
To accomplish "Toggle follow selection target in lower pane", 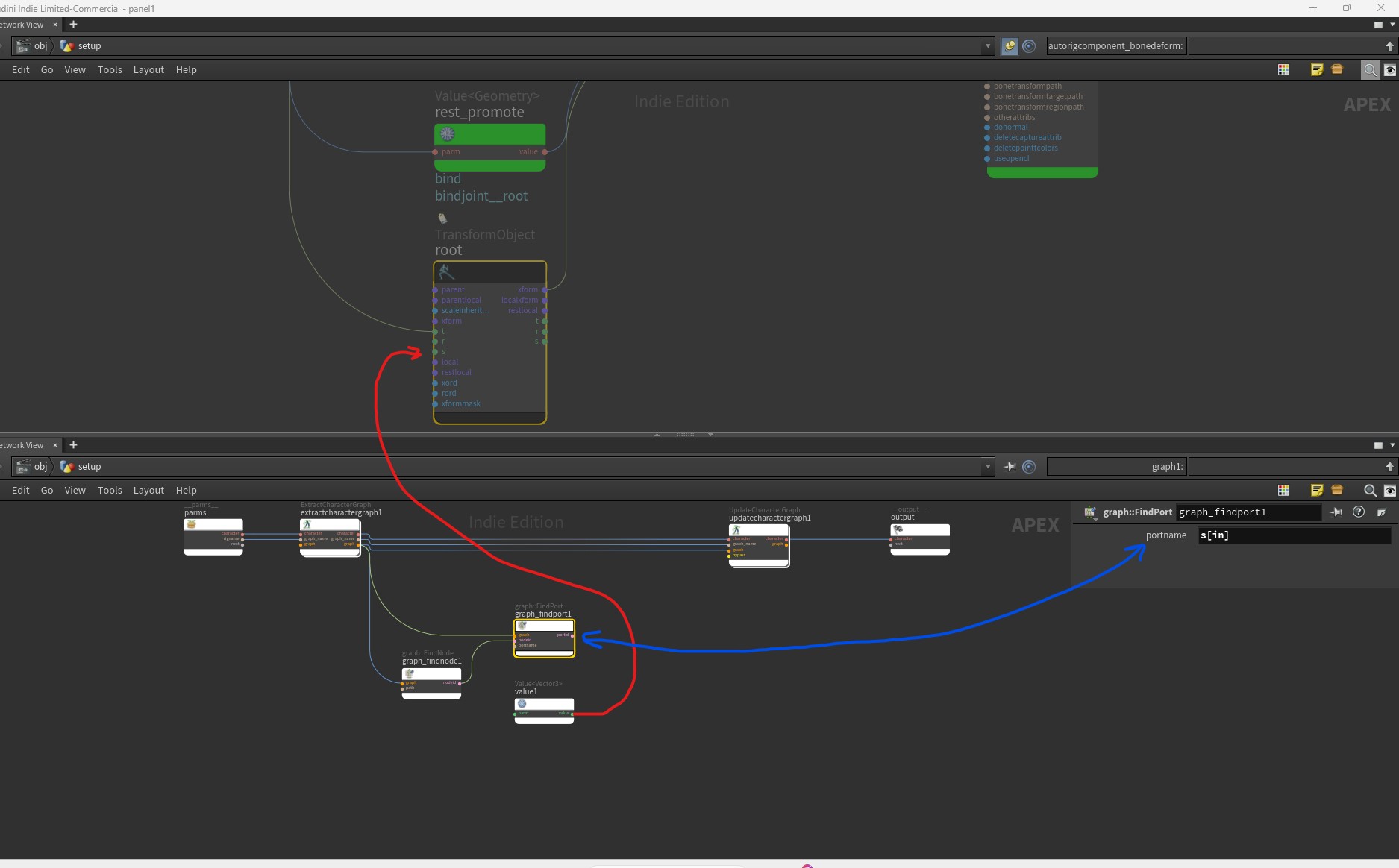I will click(x=1029, y=467).
